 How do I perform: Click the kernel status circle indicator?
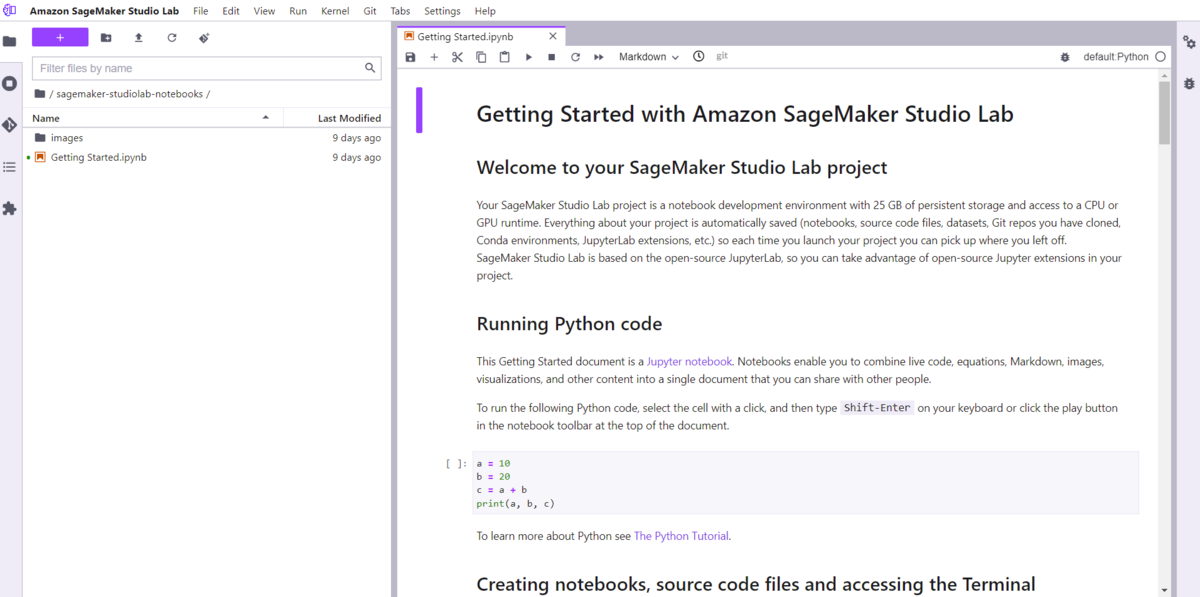[x=1160, y=57]
